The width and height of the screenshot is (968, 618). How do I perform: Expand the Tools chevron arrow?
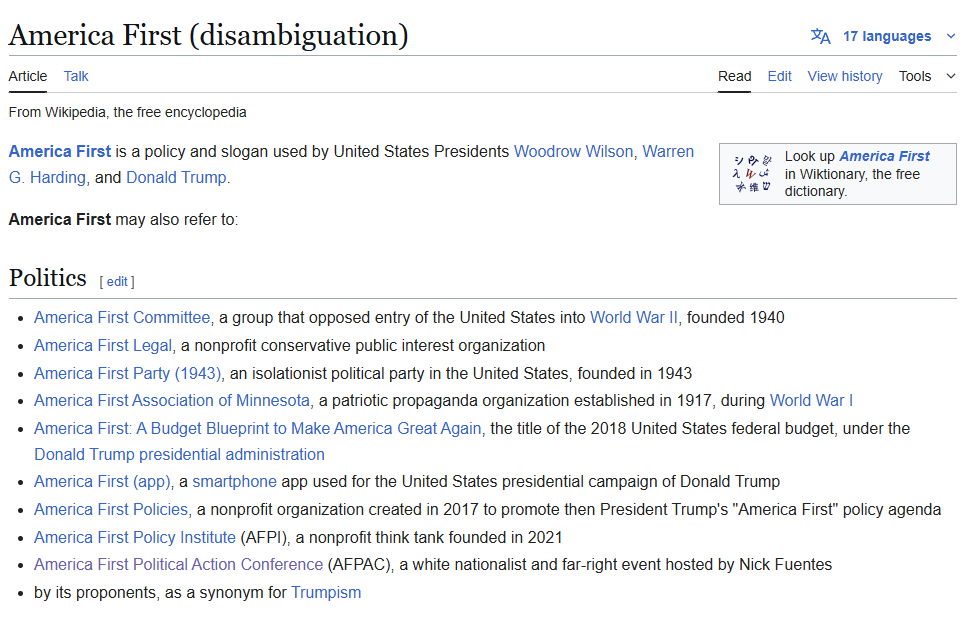point(951,77)
